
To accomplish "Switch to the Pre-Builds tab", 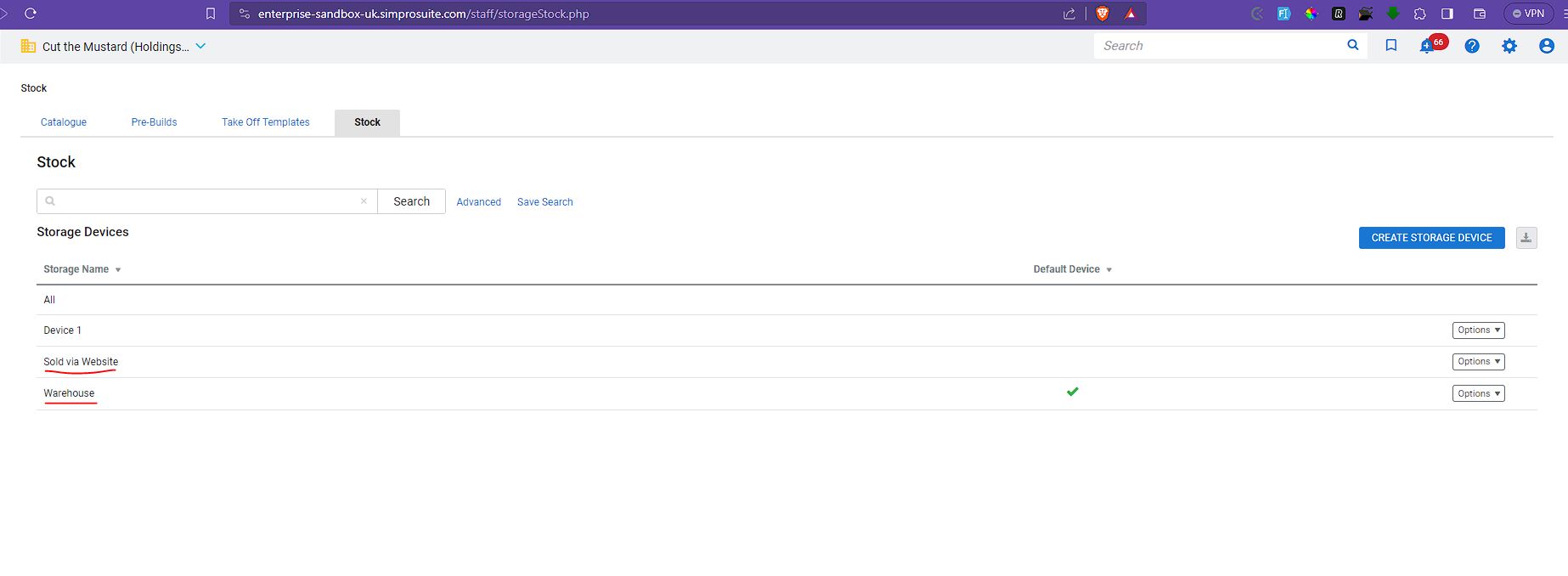I will coord(154,122).
